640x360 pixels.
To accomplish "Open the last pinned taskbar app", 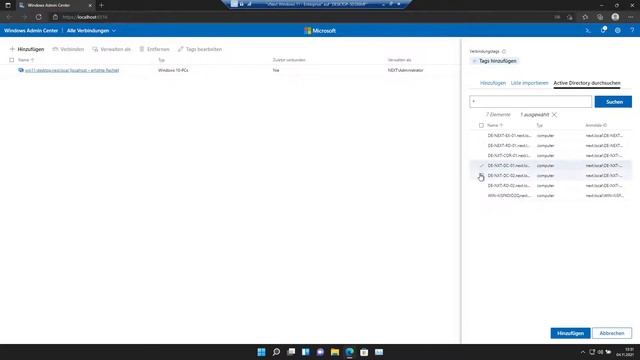I will [x=379, y=352].
